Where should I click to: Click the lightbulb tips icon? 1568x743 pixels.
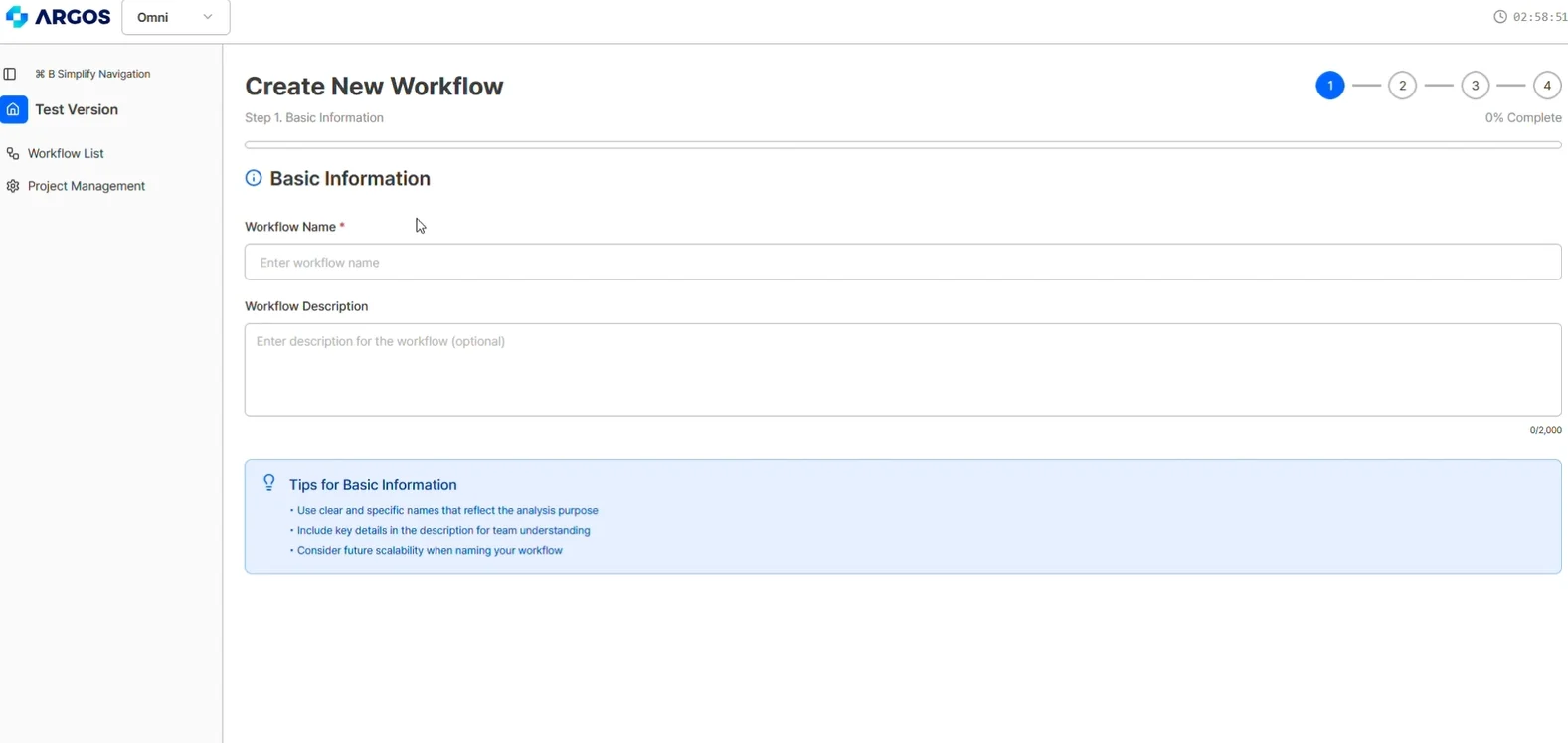pos(268,483)
